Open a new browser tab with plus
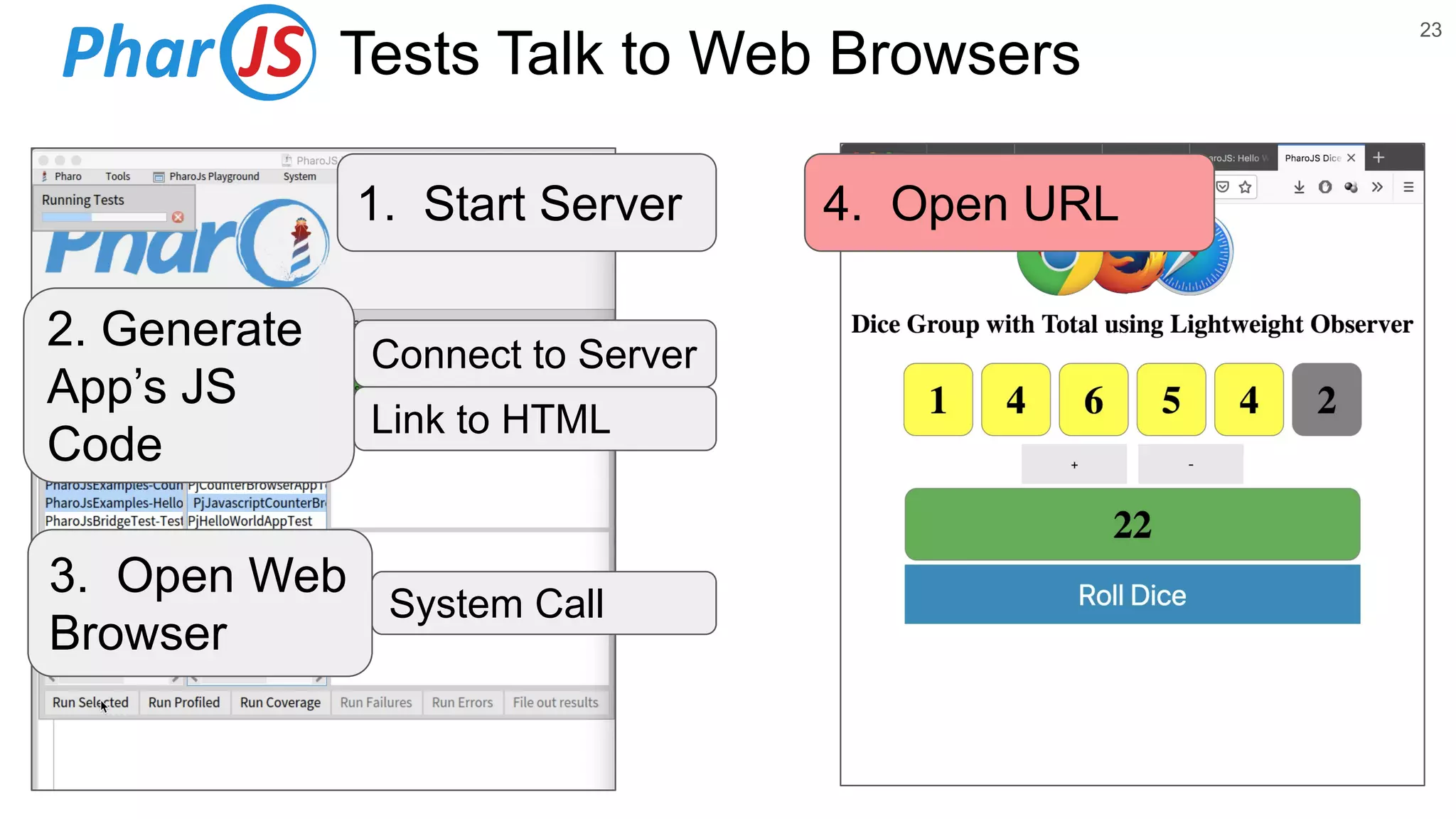This screenshot has height=819, width=1456. (1379, 158)
